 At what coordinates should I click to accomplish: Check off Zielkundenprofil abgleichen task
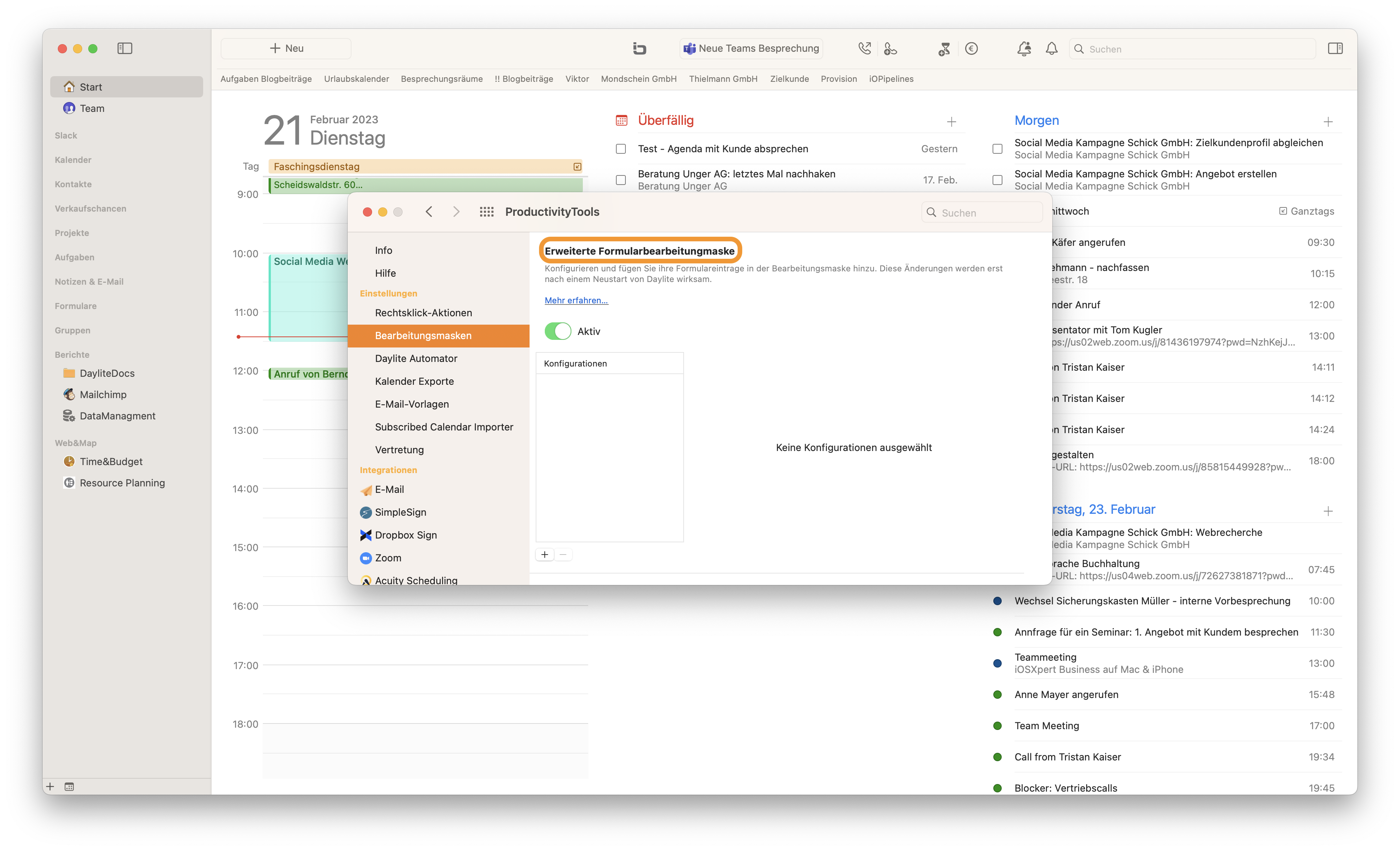pos(997,149)
